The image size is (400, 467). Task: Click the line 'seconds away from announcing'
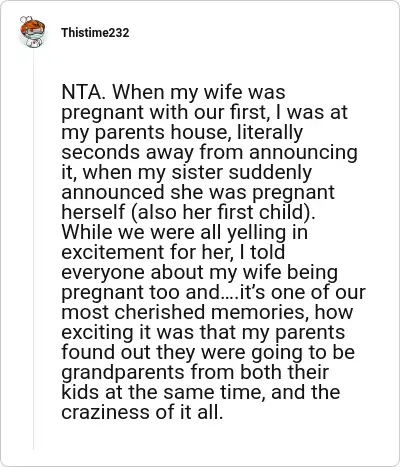[209, 152]
